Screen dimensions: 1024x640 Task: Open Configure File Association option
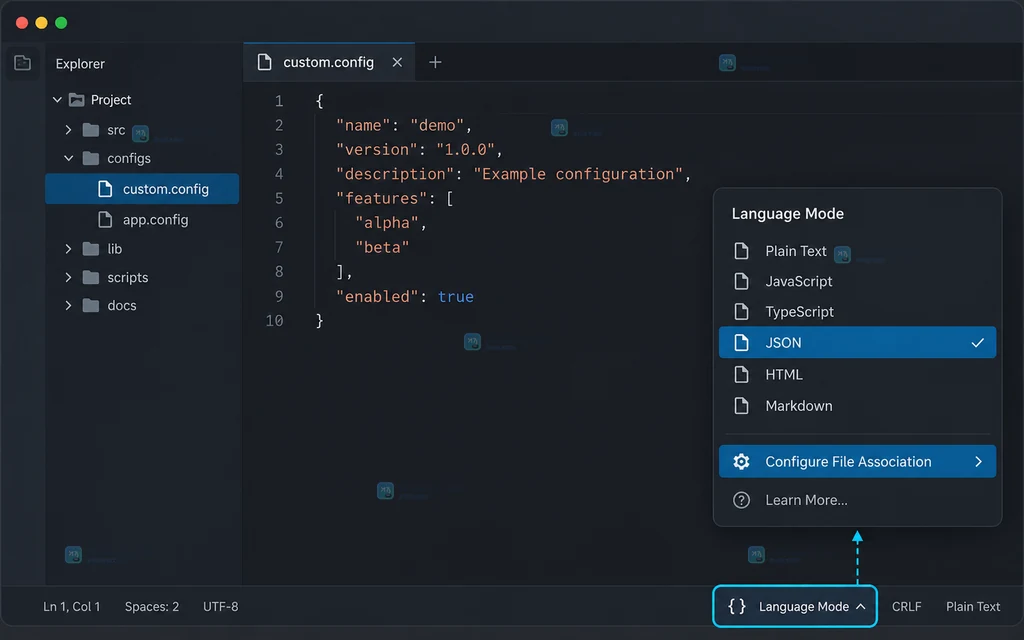pyautogui.click(x=857, y=462)
